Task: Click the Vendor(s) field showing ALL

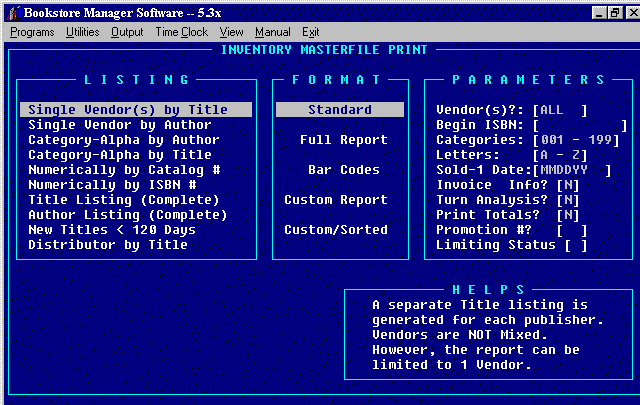Action: coord(560,110)
